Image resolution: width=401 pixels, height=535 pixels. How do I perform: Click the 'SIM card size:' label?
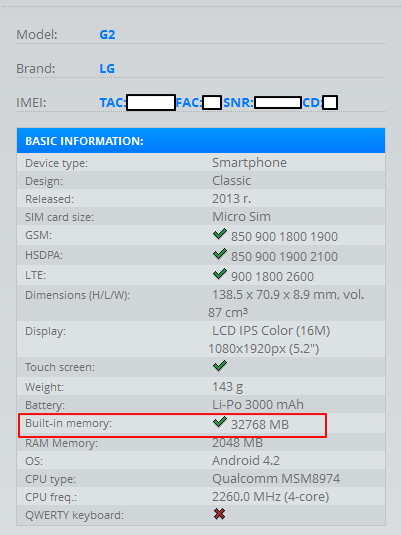pyautogui.click(x=59, y=217)
